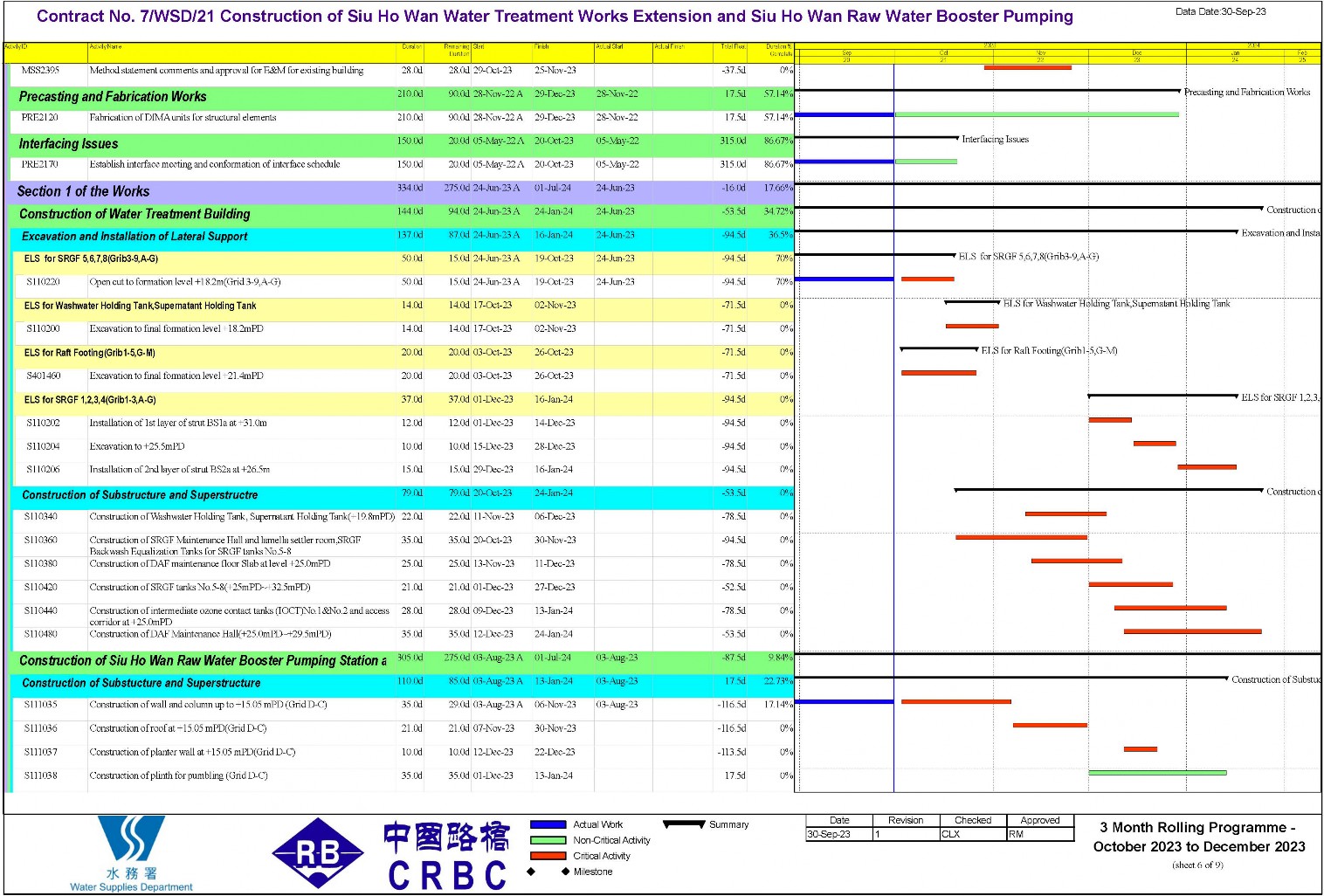Viewport: 1324px width, 896px height.
Task: Click the red Gantt bar for S110200 excavation
Action: (x=972, y=327)
